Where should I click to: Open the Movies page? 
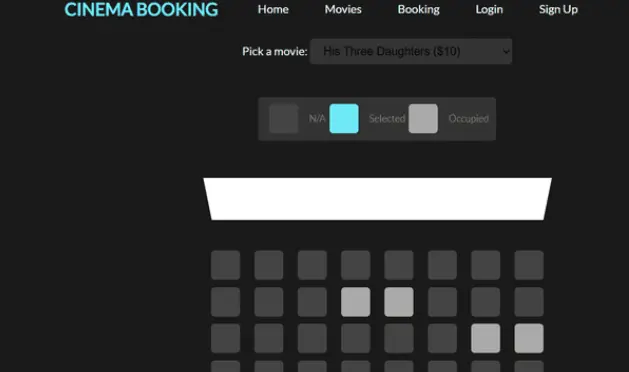point(343,9)
